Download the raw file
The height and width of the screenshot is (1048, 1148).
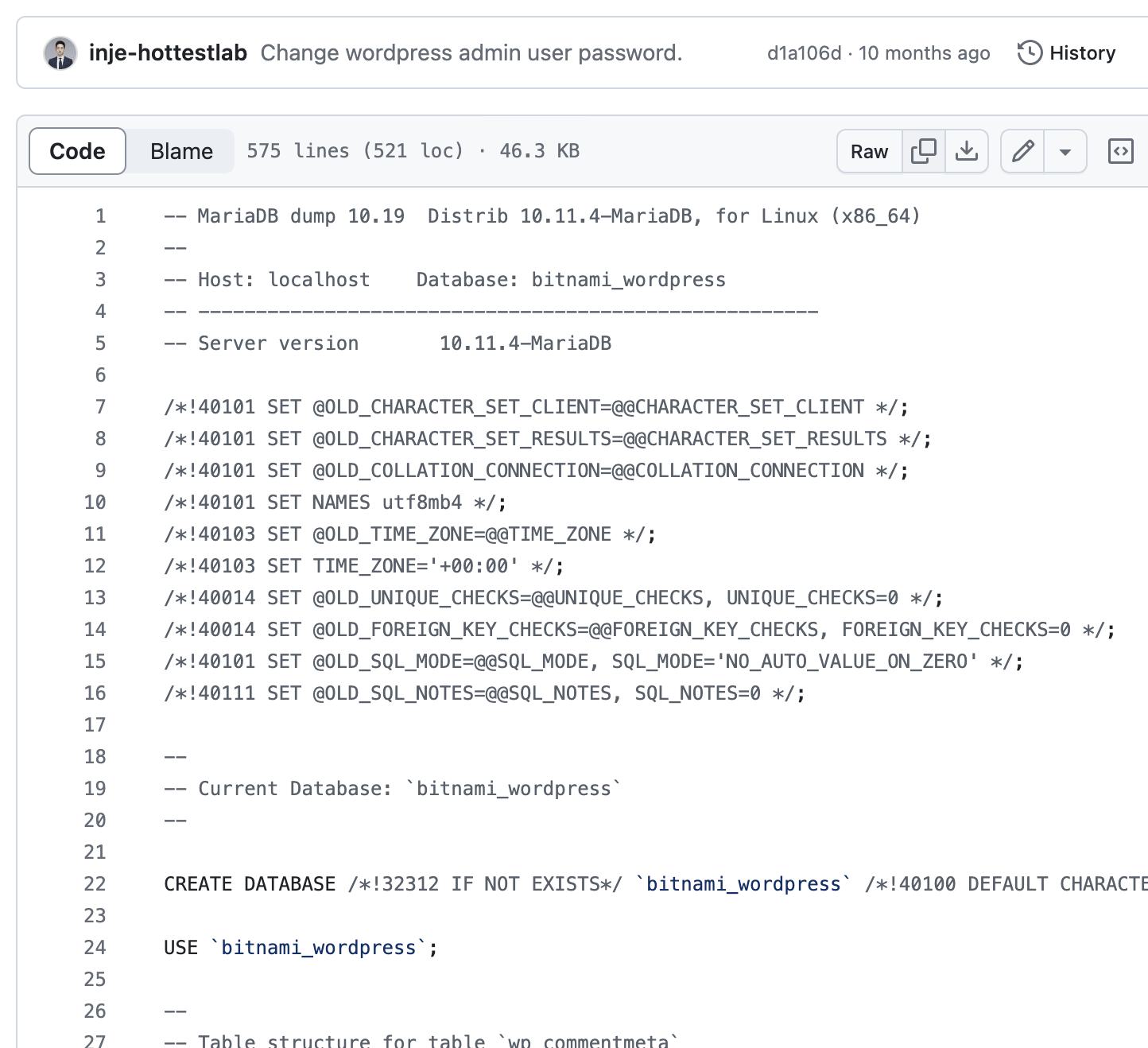click(966, 151)
